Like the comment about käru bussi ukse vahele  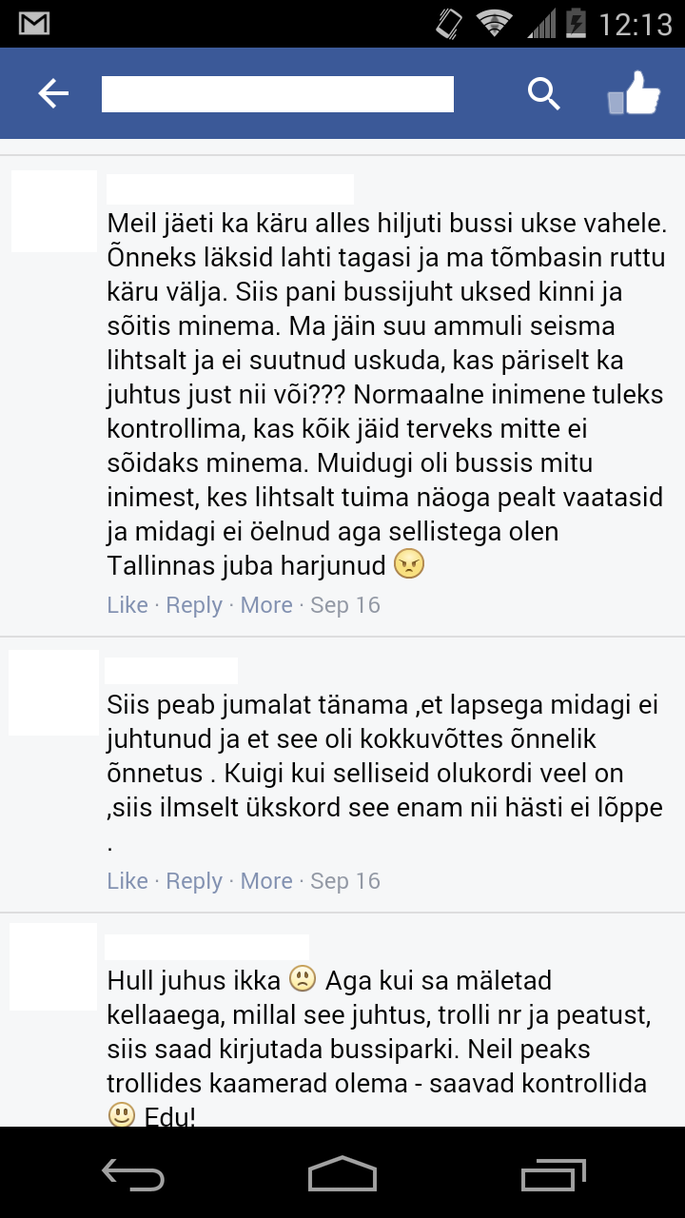tap(127, 605)
